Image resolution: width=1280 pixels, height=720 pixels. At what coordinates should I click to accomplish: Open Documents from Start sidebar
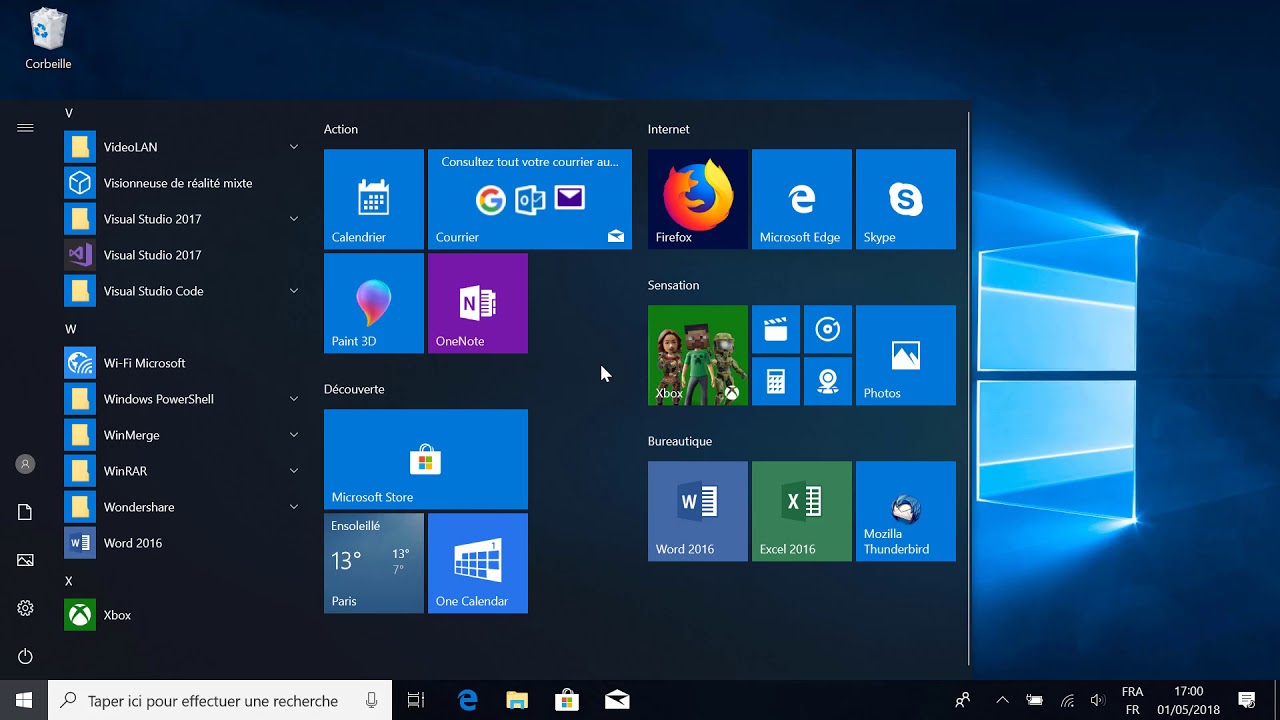click(x=25, y=512)
